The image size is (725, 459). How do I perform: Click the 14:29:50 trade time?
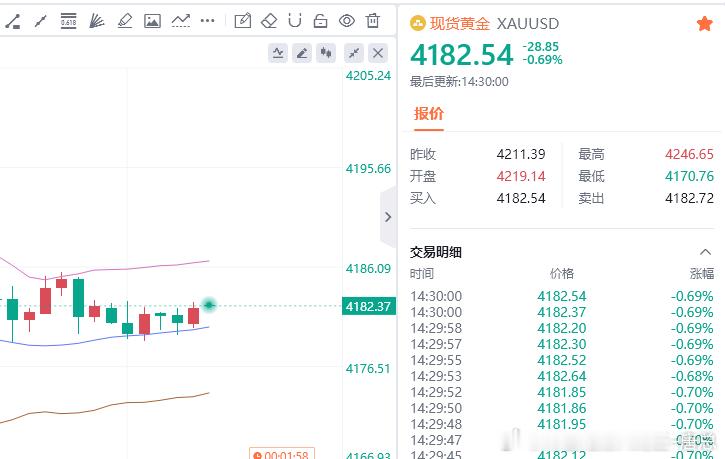(436, 408)
